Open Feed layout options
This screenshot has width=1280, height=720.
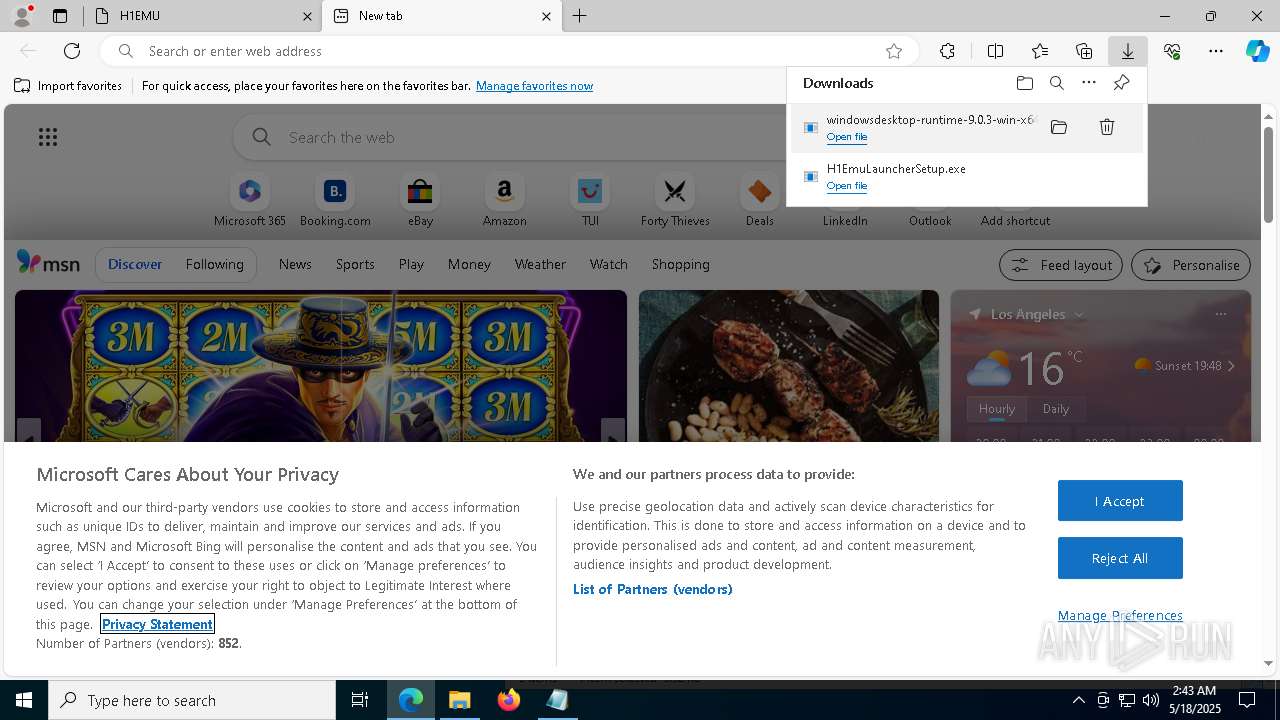point(1061,265)
